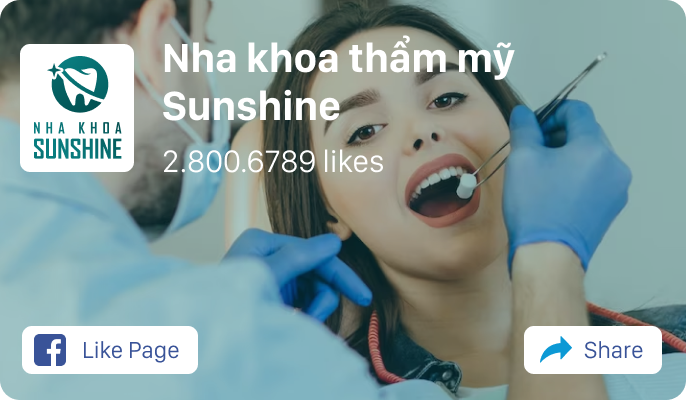Click the 'Like Page' text label

(x=131, y=351)
